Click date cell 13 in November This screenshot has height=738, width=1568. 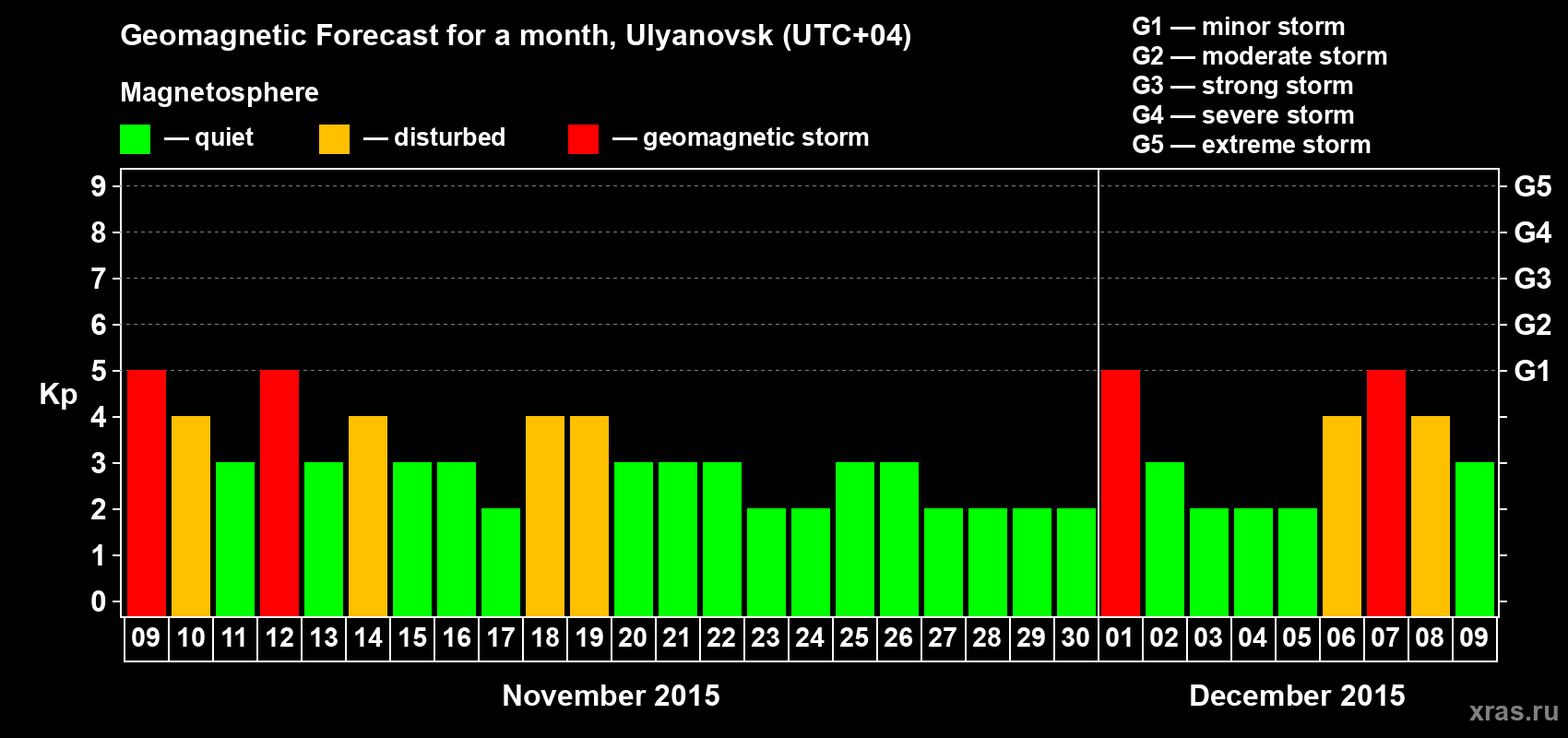pos(324,638)
